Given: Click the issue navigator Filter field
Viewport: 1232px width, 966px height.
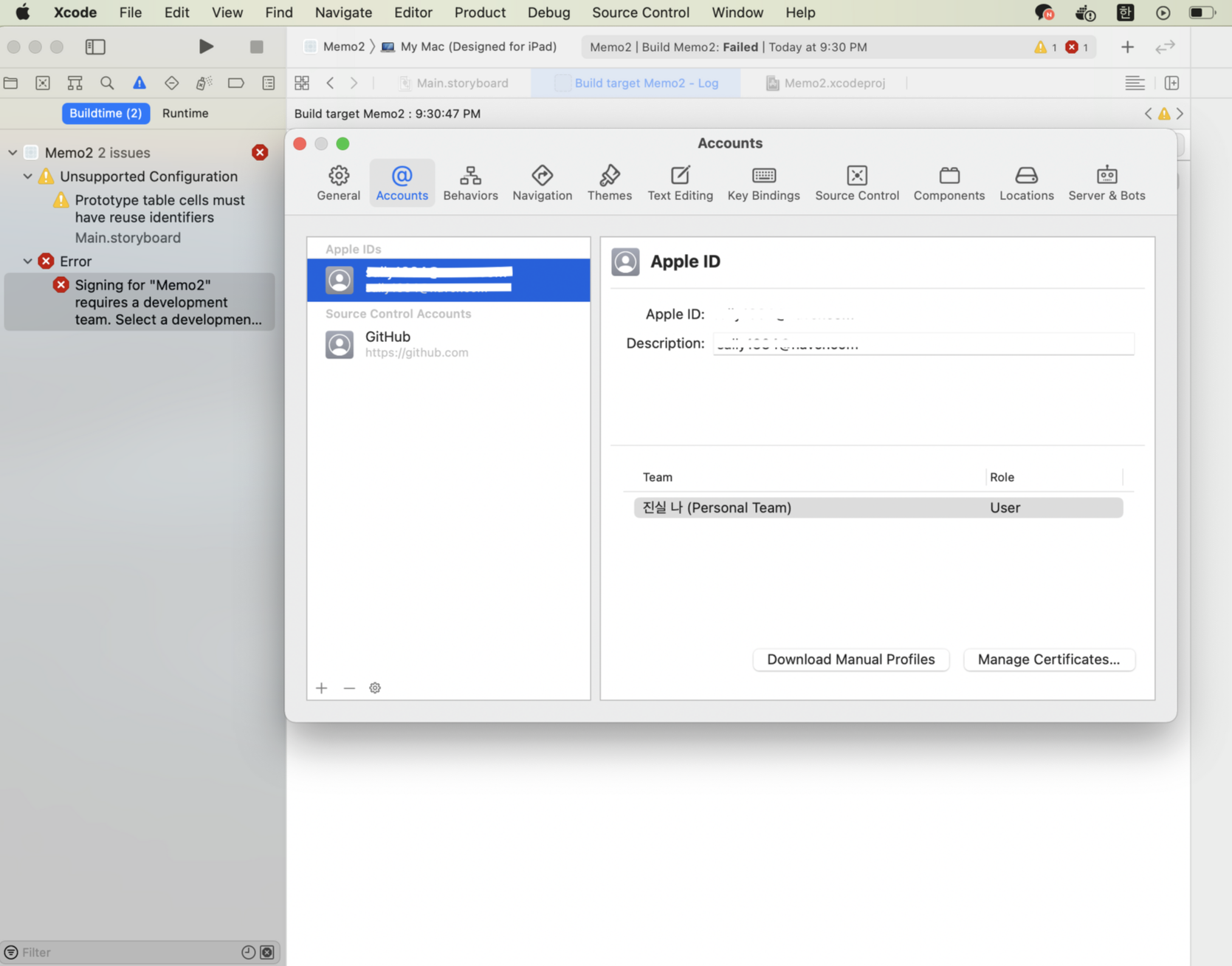Looking at the screenshot, I should tap(129, 952).
